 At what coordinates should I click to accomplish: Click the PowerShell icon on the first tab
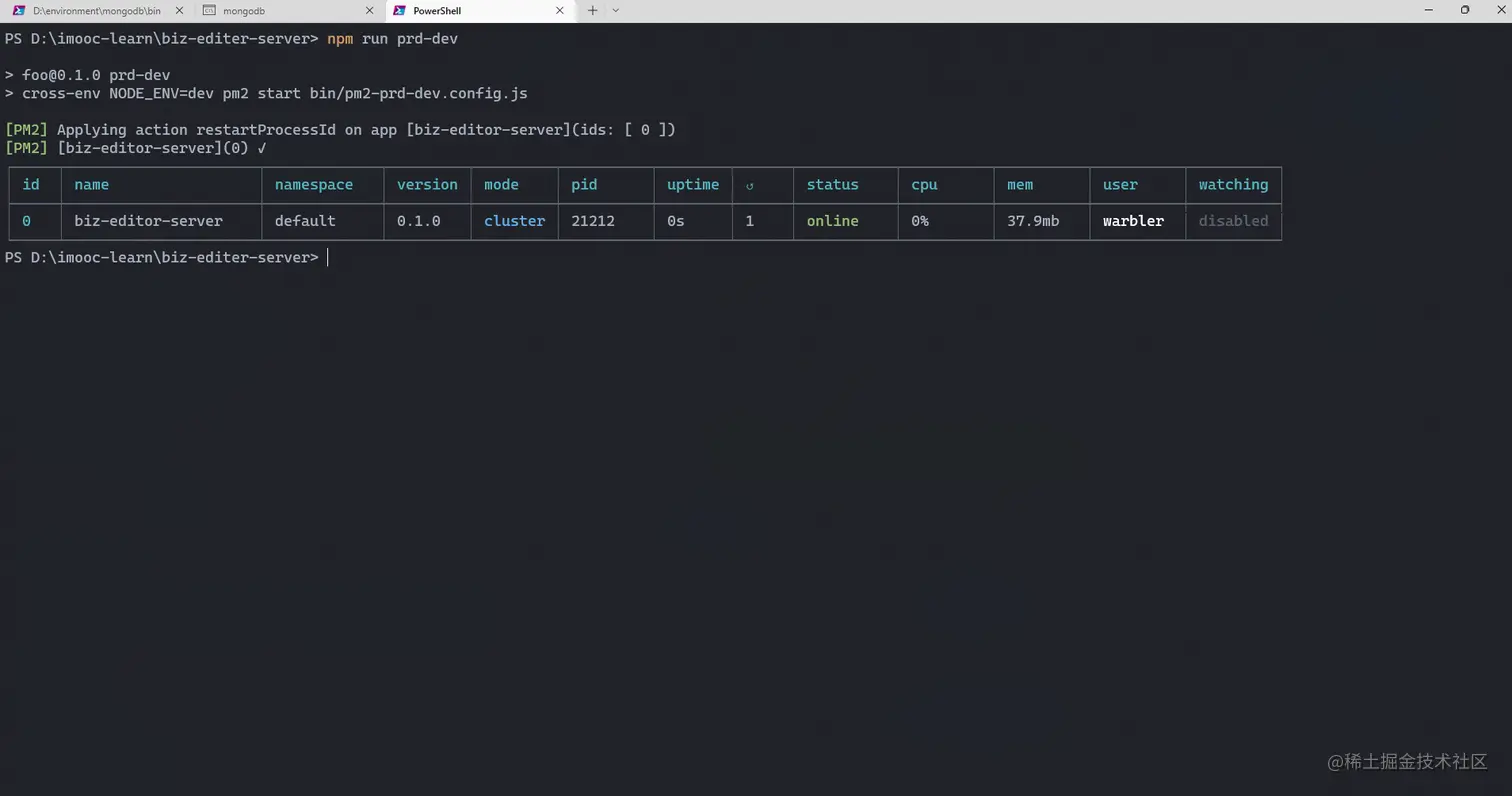pyautogui.click(x=18, y=11)
